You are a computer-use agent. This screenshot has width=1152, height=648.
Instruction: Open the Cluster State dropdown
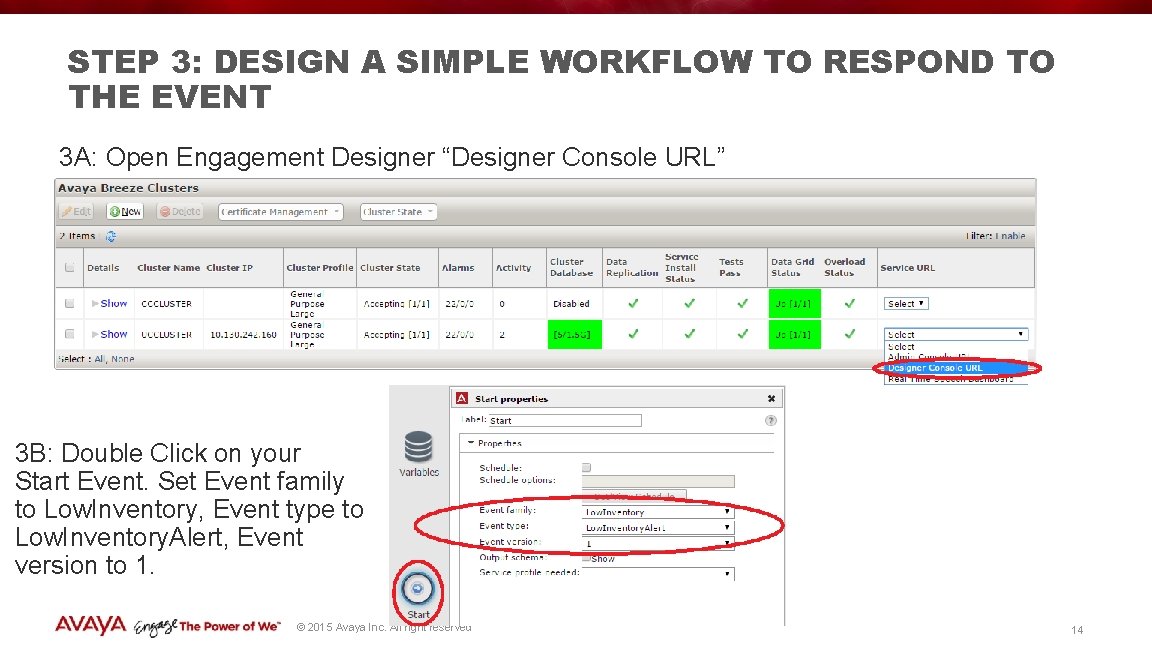398,212
